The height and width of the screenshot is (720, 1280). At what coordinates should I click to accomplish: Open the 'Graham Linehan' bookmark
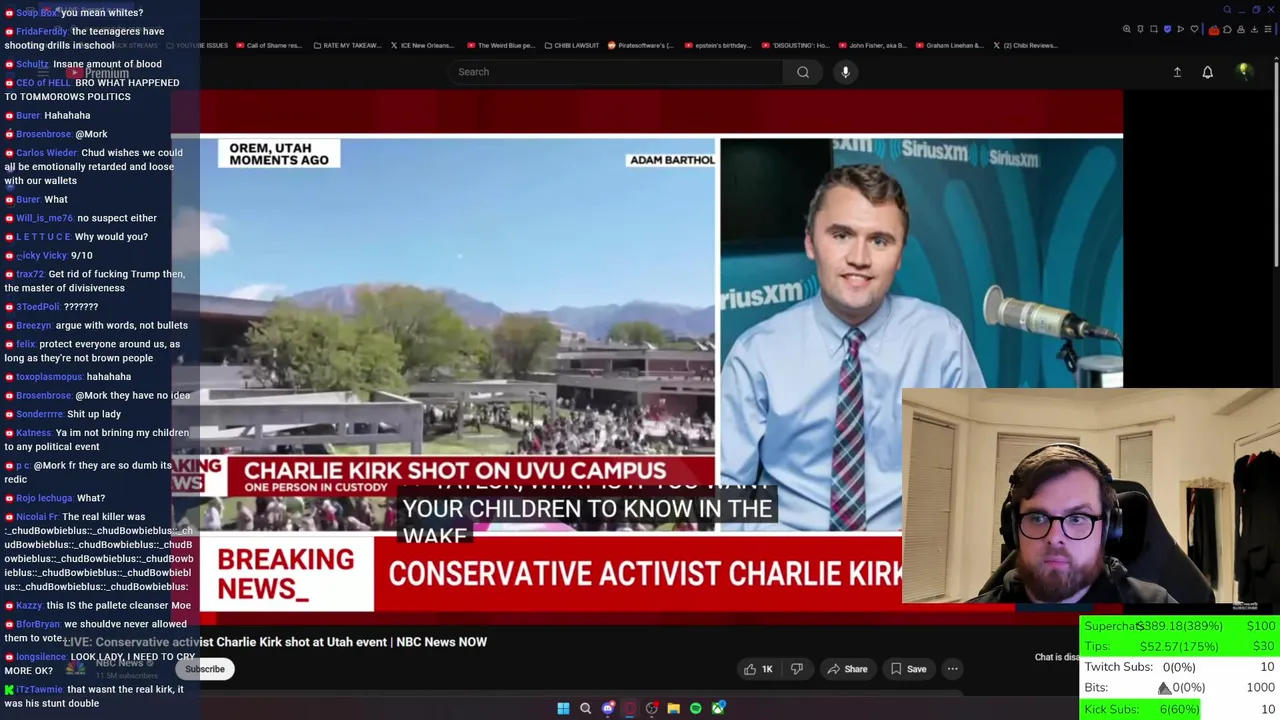(950, 45)
